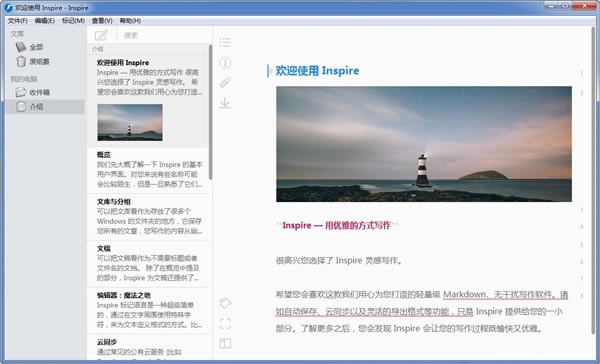Image resolution: width=600 pixels, height=364 pixels.
Task: Open the 查看(V) menu
Action: pyautogui.click(x=102, y=21)
